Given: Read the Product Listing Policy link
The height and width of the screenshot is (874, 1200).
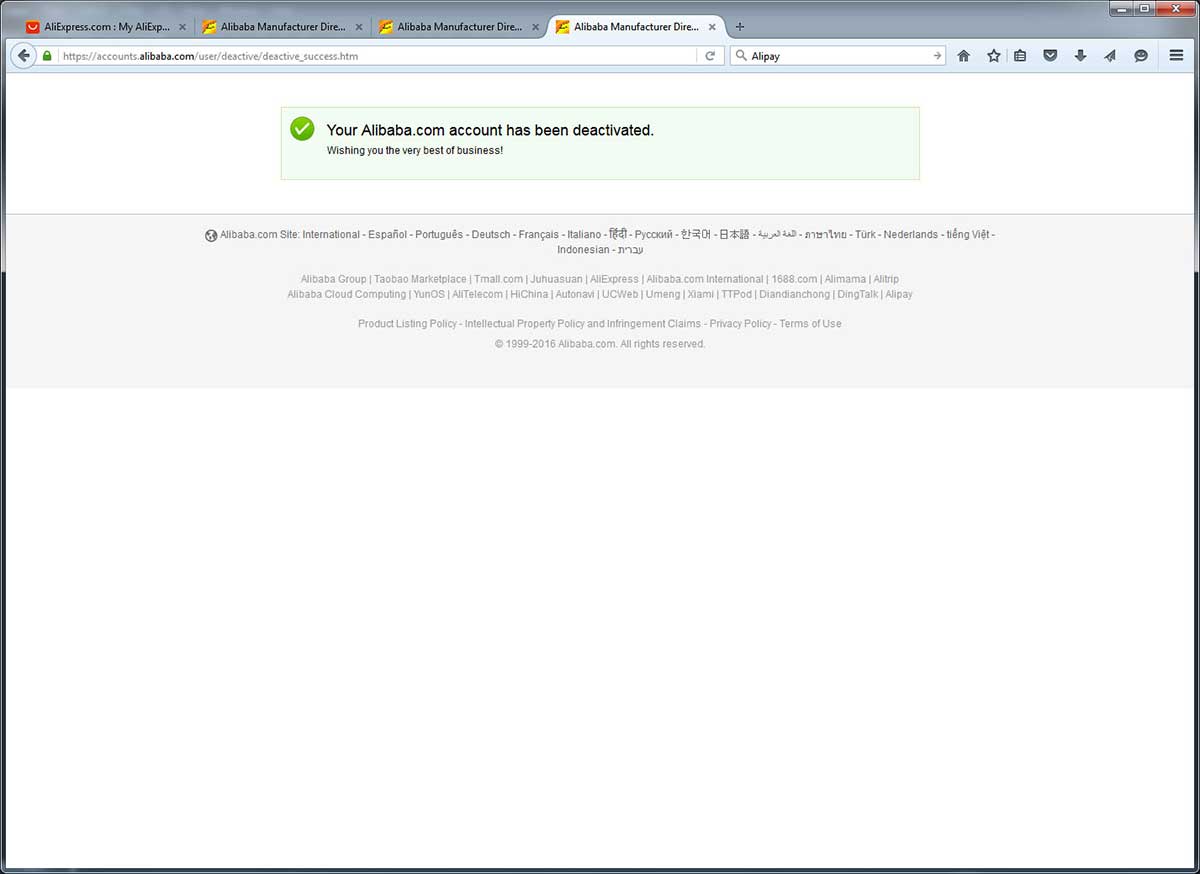Looking at the screenshot, I should click(407, 324).
